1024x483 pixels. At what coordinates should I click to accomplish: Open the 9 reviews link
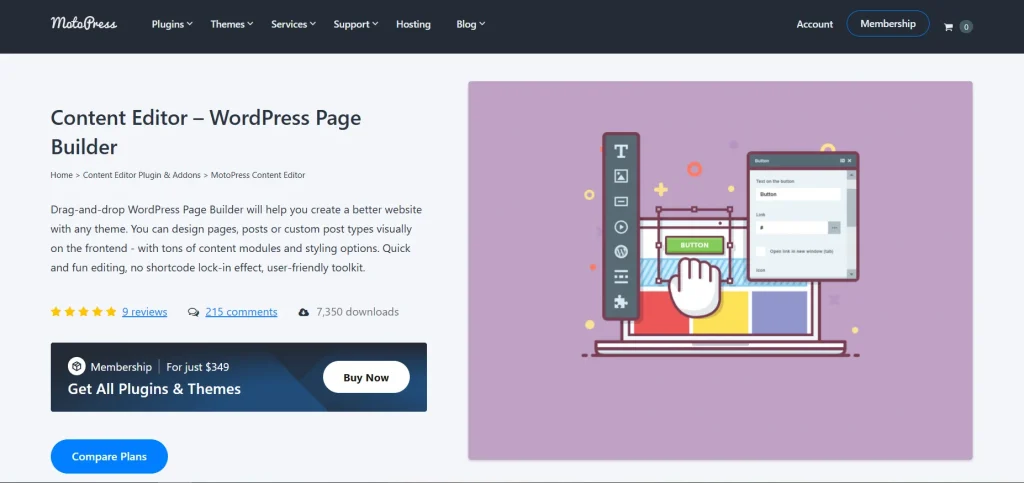144,312
